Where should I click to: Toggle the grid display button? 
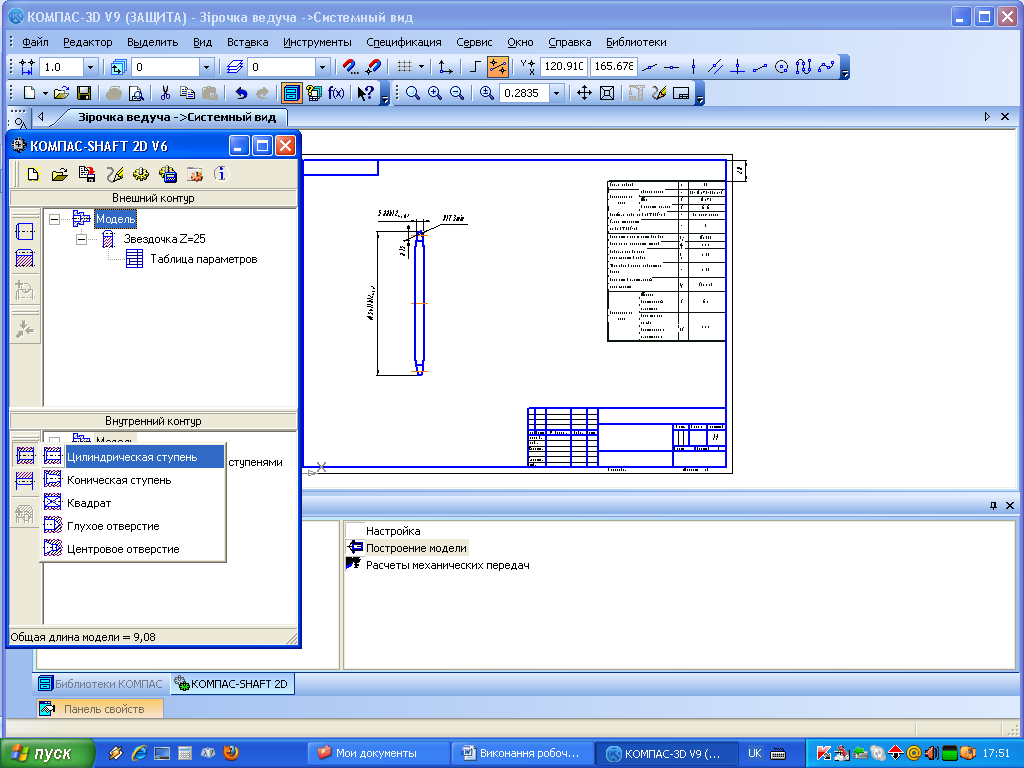point(404,66)
